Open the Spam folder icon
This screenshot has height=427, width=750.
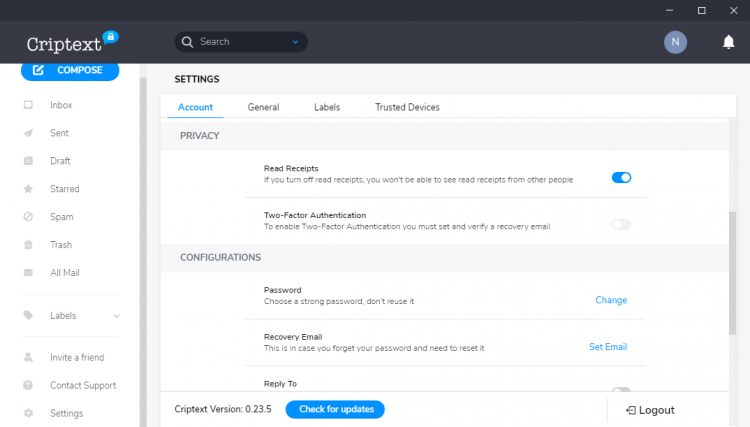point(28,217)
